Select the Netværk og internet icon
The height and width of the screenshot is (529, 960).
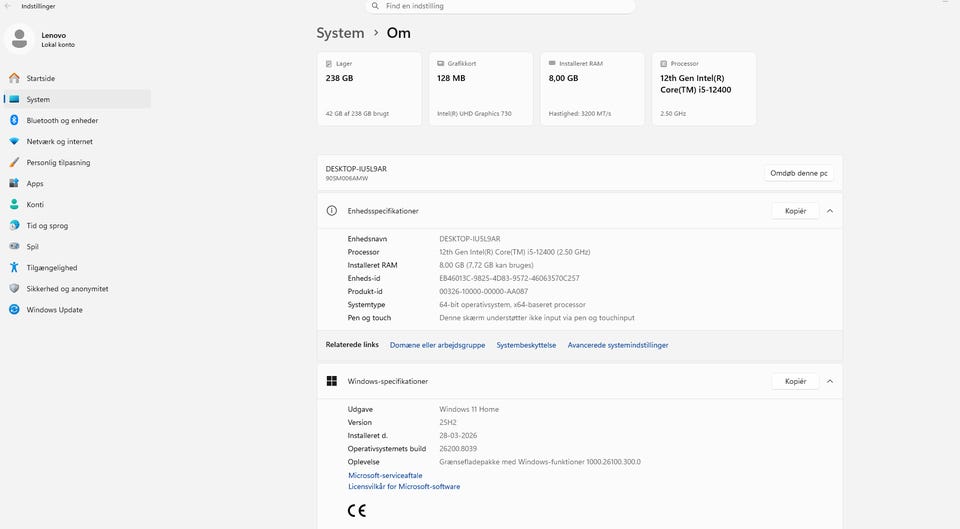pos(14,142)
